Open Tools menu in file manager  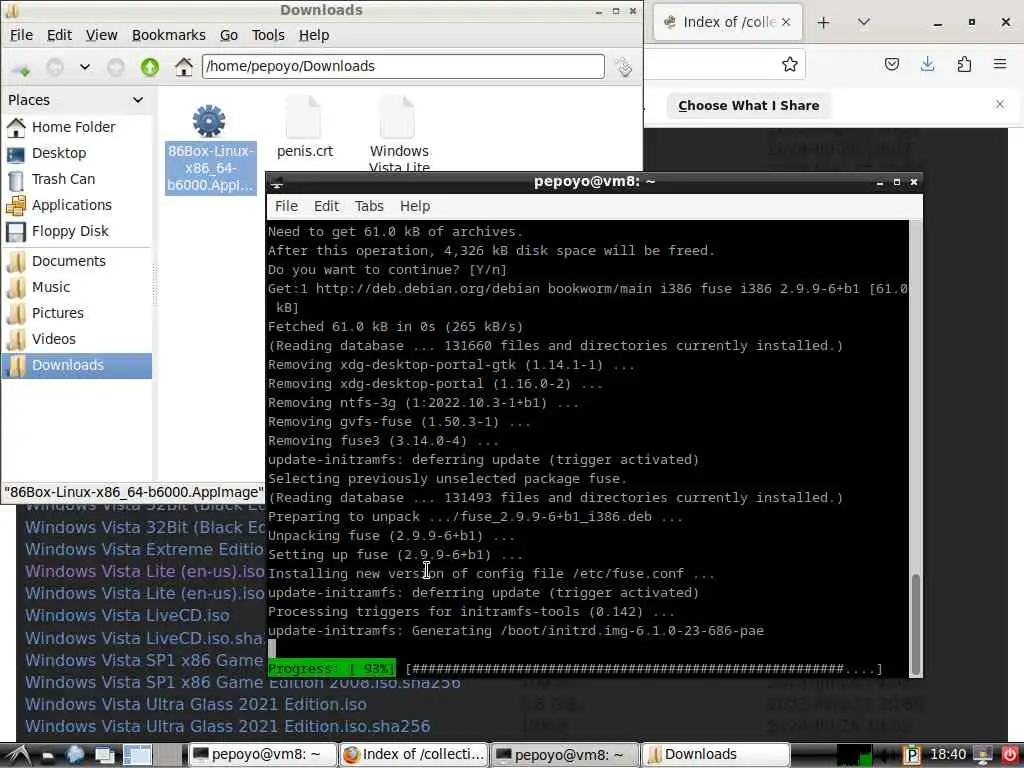(x=268, y=35)
